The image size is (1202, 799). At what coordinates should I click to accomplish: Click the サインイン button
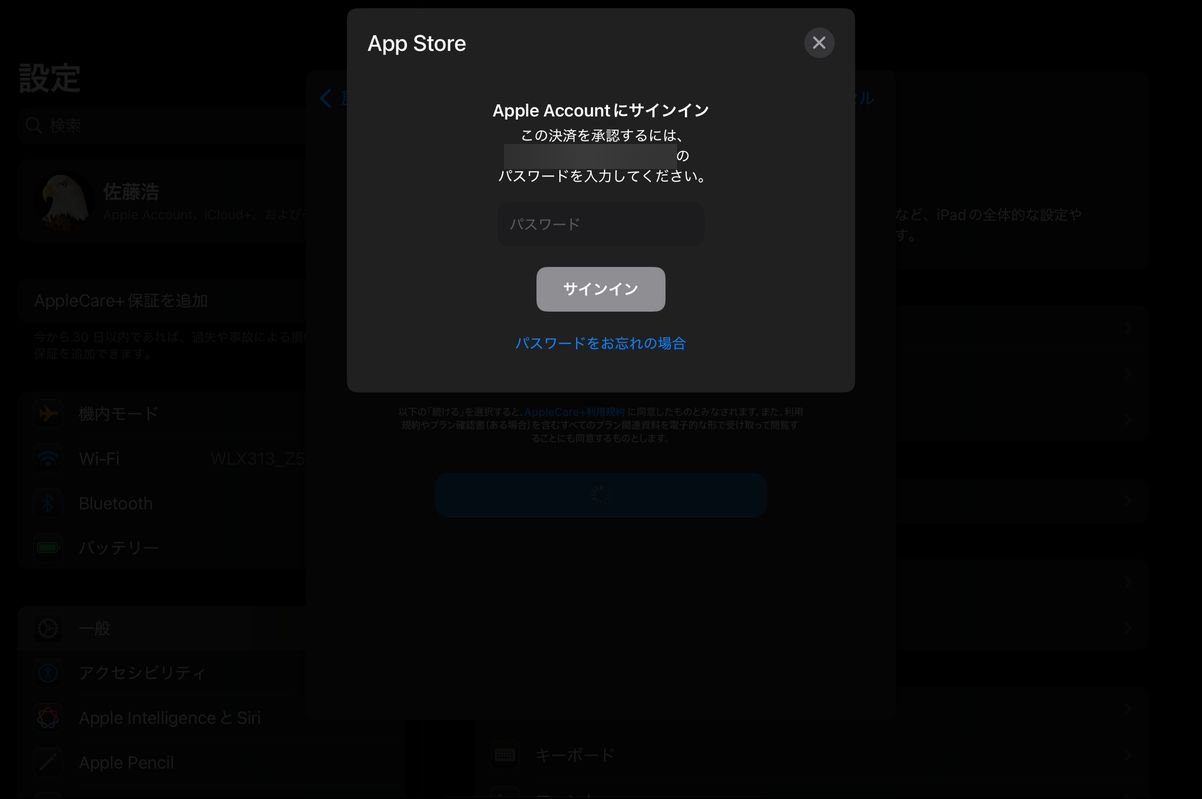pos(601,289)
